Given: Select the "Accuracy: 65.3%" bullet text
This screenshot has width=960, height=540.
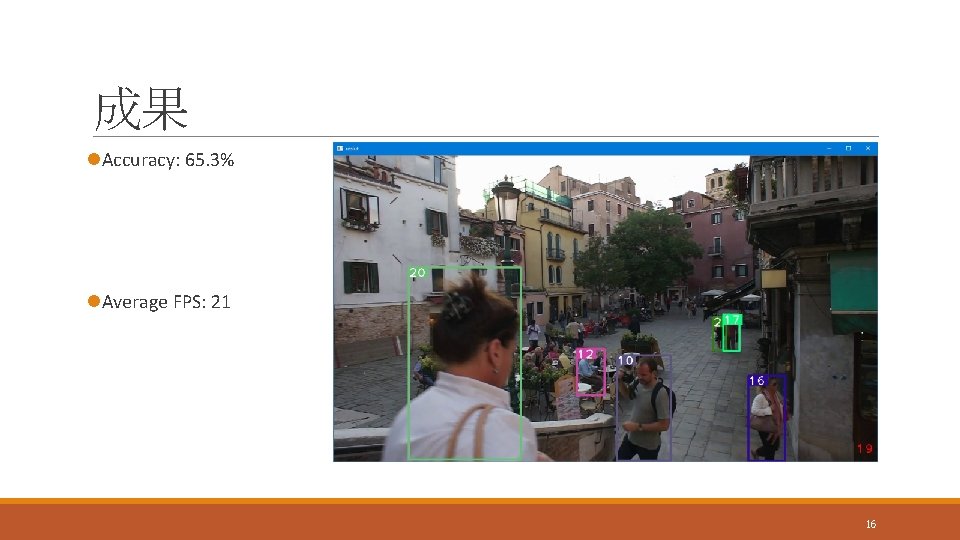Looking at the screenshot, I should (x=168, y=160).
